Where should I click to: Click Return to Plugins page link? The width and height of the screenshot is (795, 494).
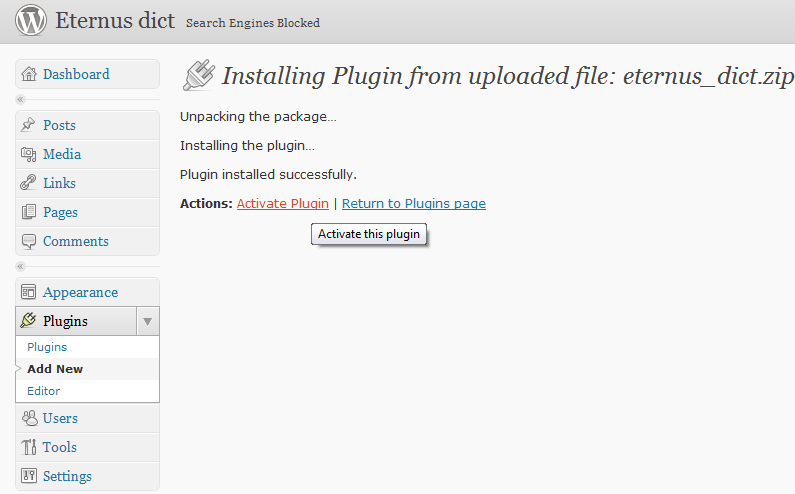click(x=414, y=203)
